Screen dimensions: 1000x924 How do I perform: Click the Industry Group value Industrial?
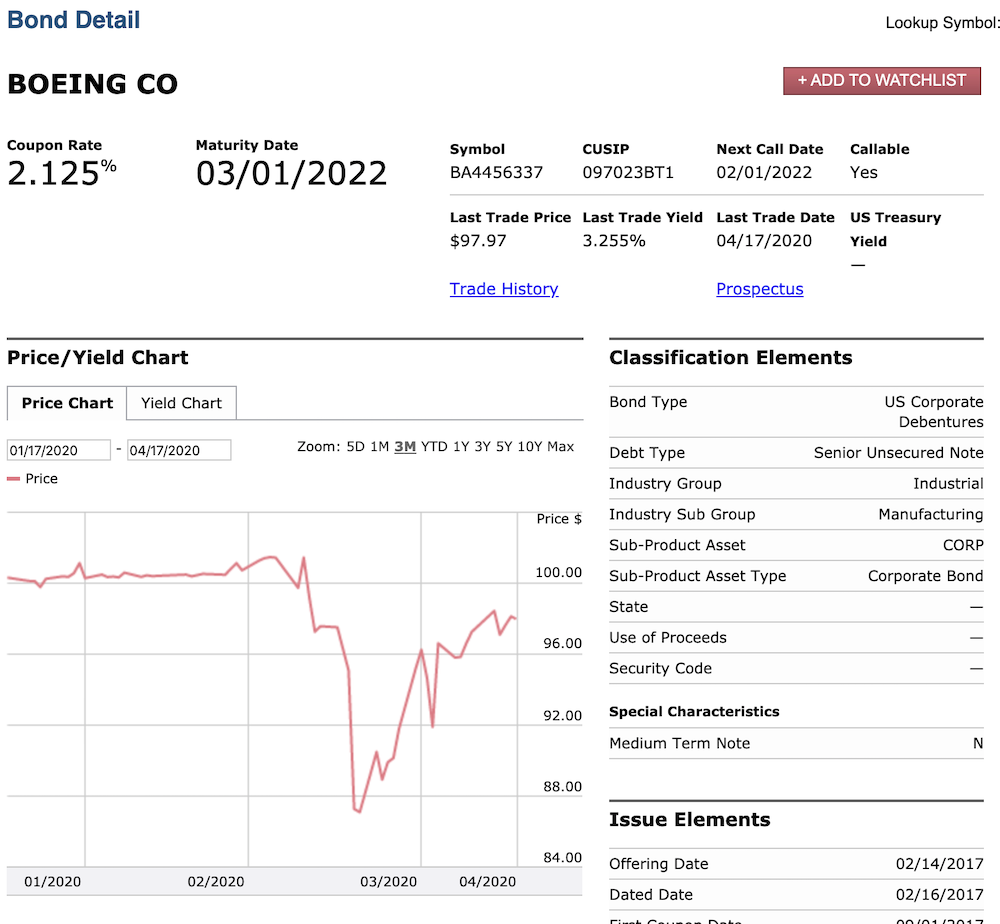tap(948, 484)
